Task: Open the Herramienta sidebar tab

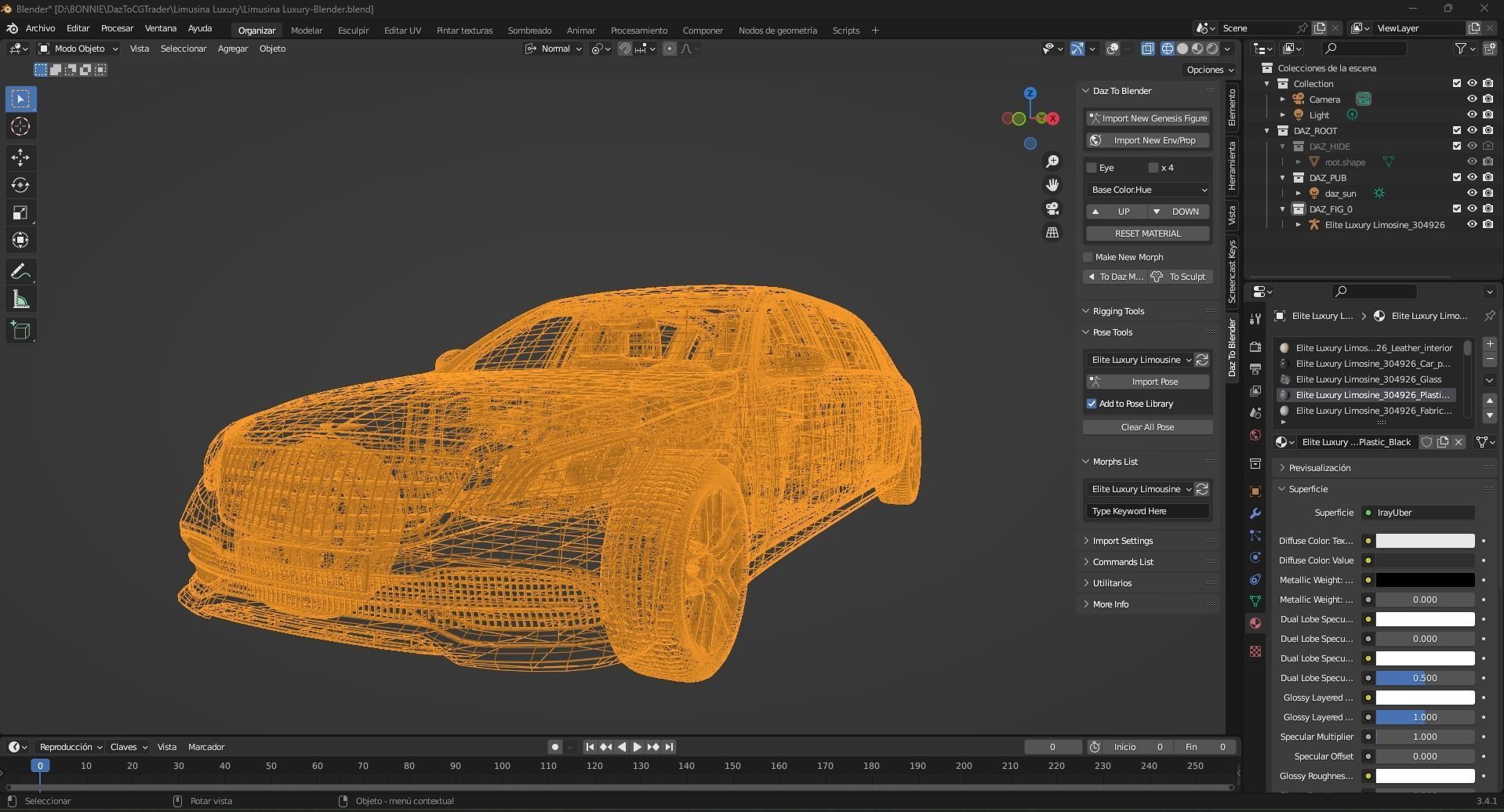Action: click(x=1232, y=165)
